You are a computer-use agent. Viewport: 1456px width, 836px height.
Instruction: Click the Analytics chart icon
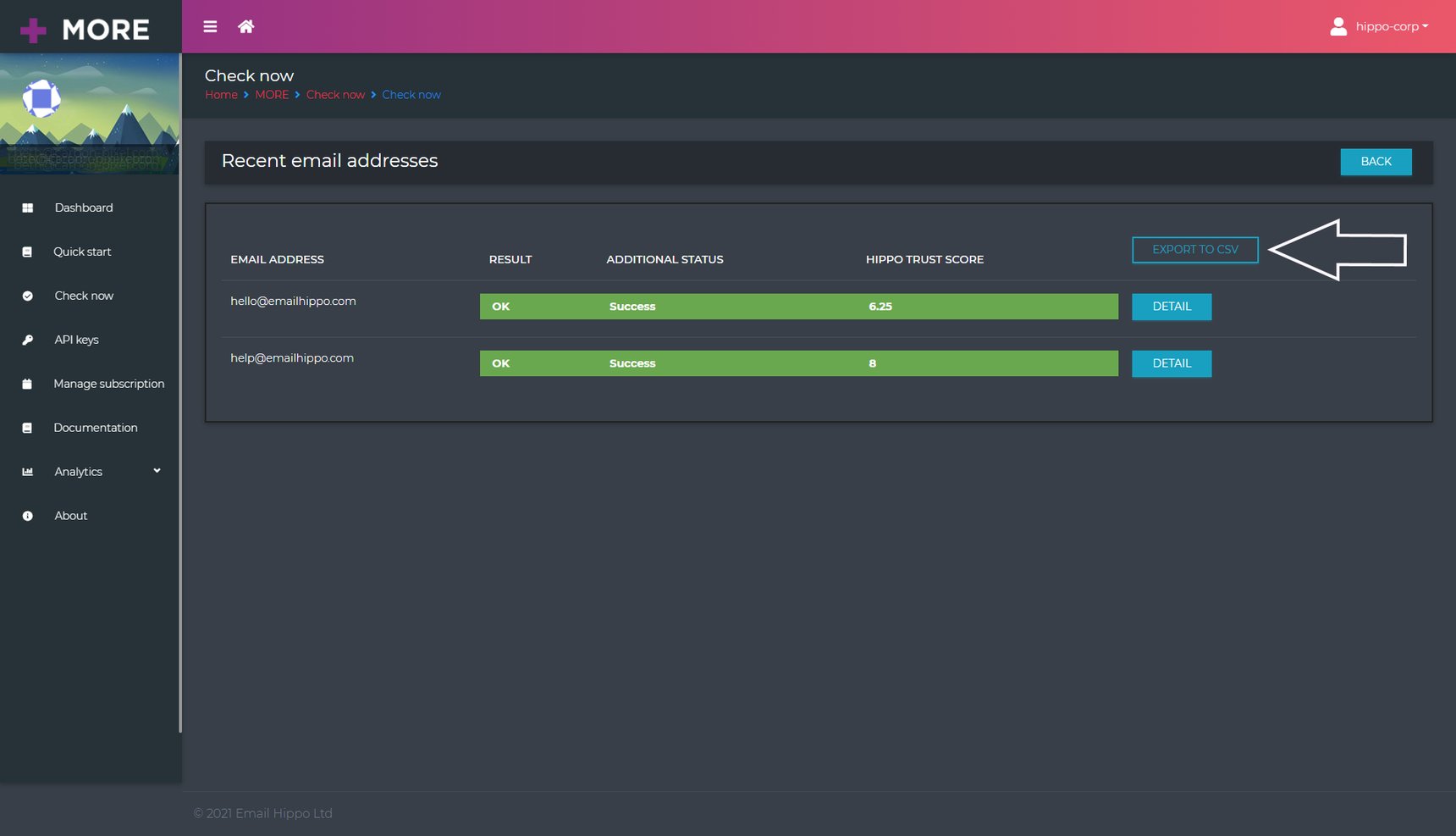click(27, 473)
